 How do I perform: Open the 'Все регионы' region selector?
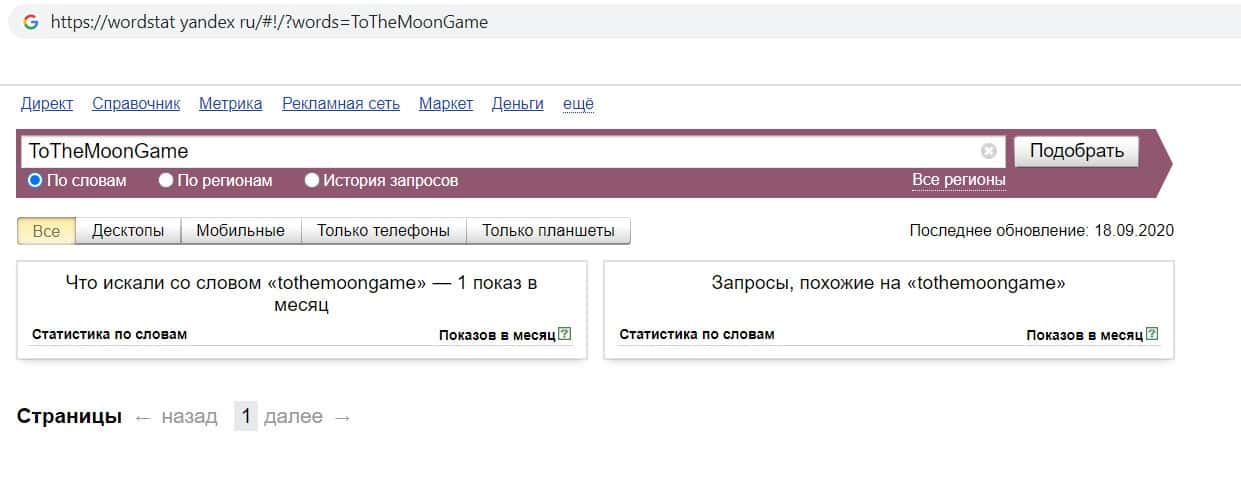(958, 180)
